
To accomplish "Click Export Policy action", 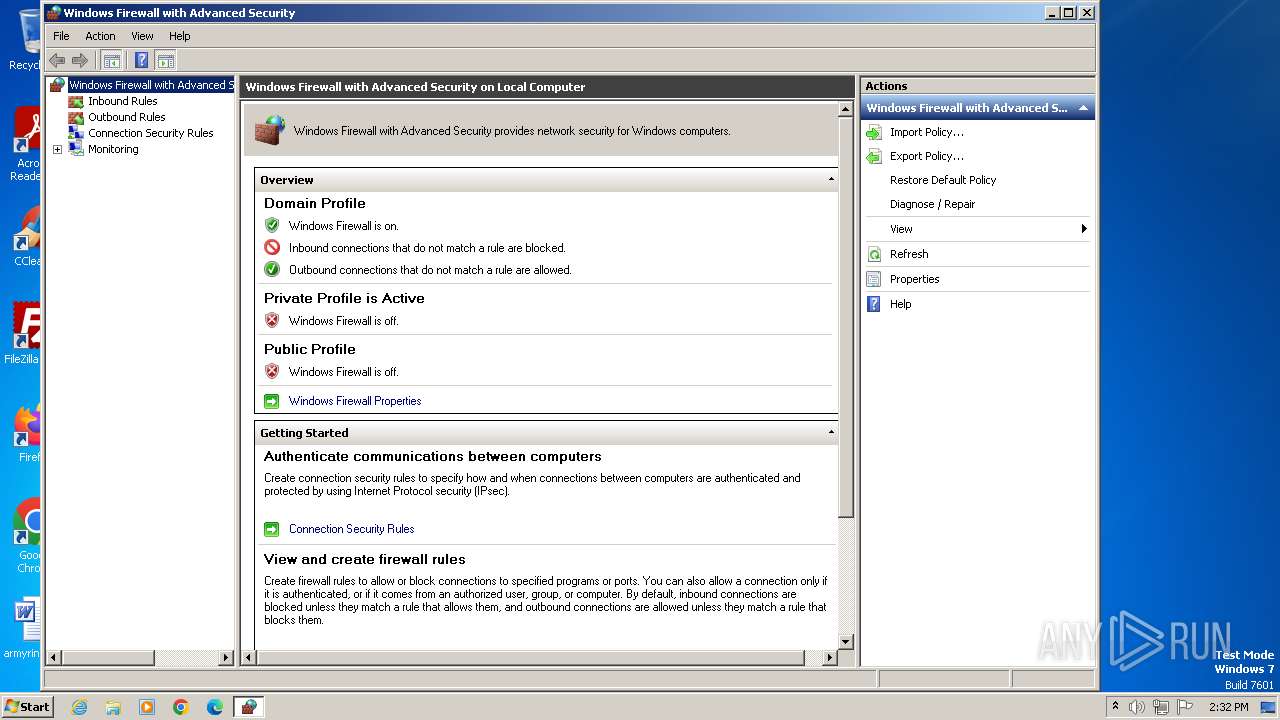I will (927, 156).
